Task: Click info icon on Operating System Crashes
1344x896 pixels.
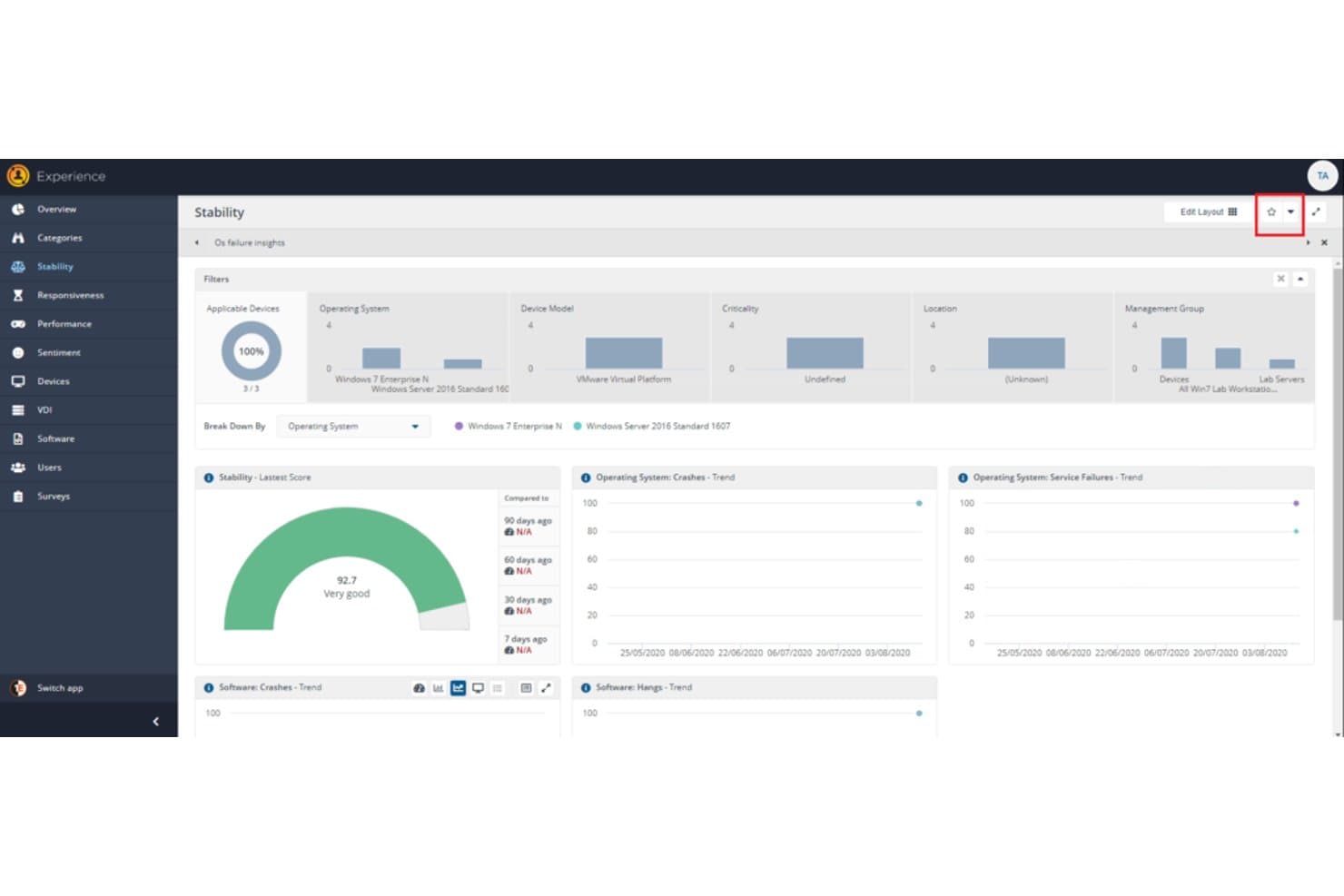Action: [x=586, y=478]
